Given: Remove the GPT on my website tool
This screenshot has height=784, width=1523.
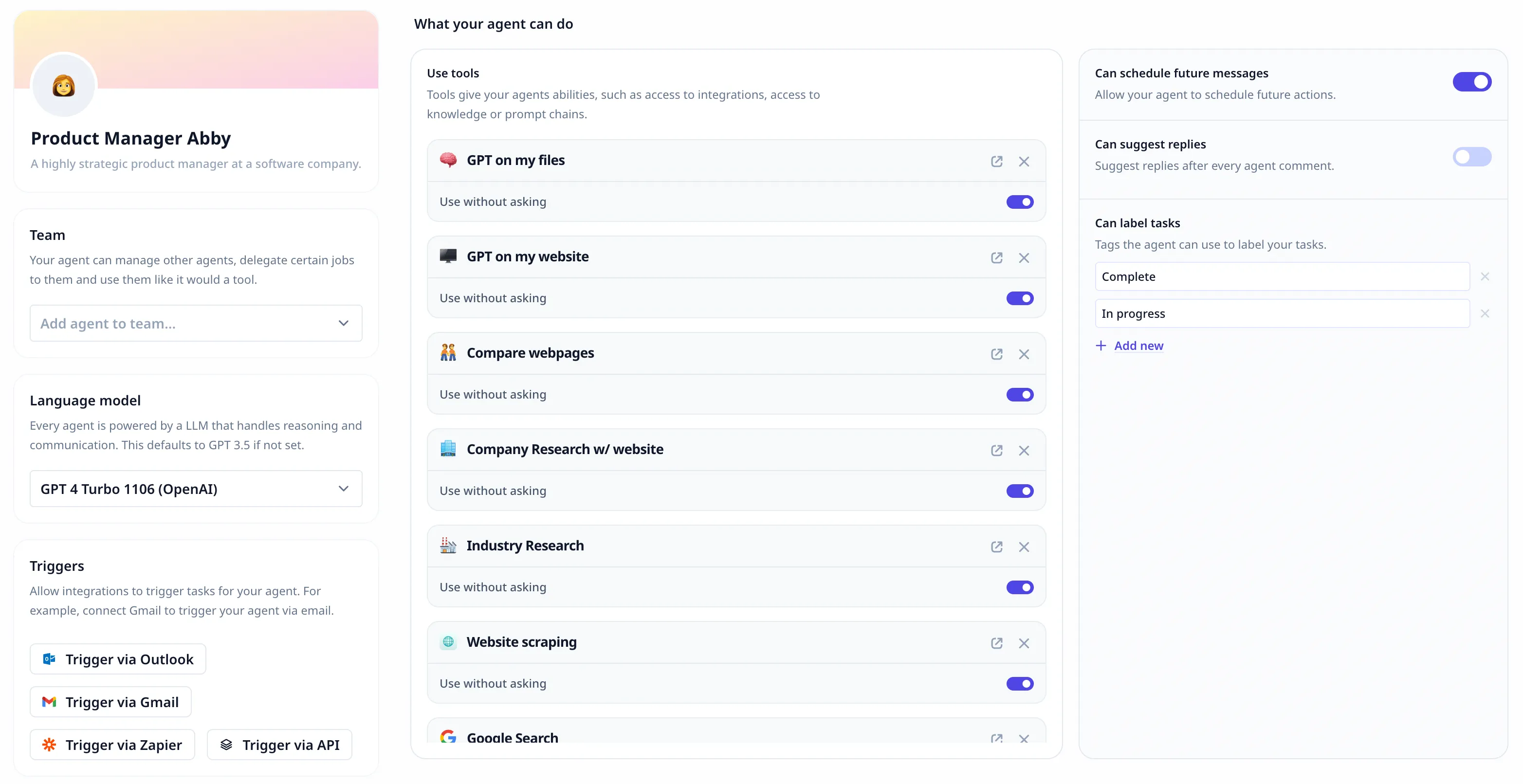Looking at the screenshot, I should tap(1024, 258).
